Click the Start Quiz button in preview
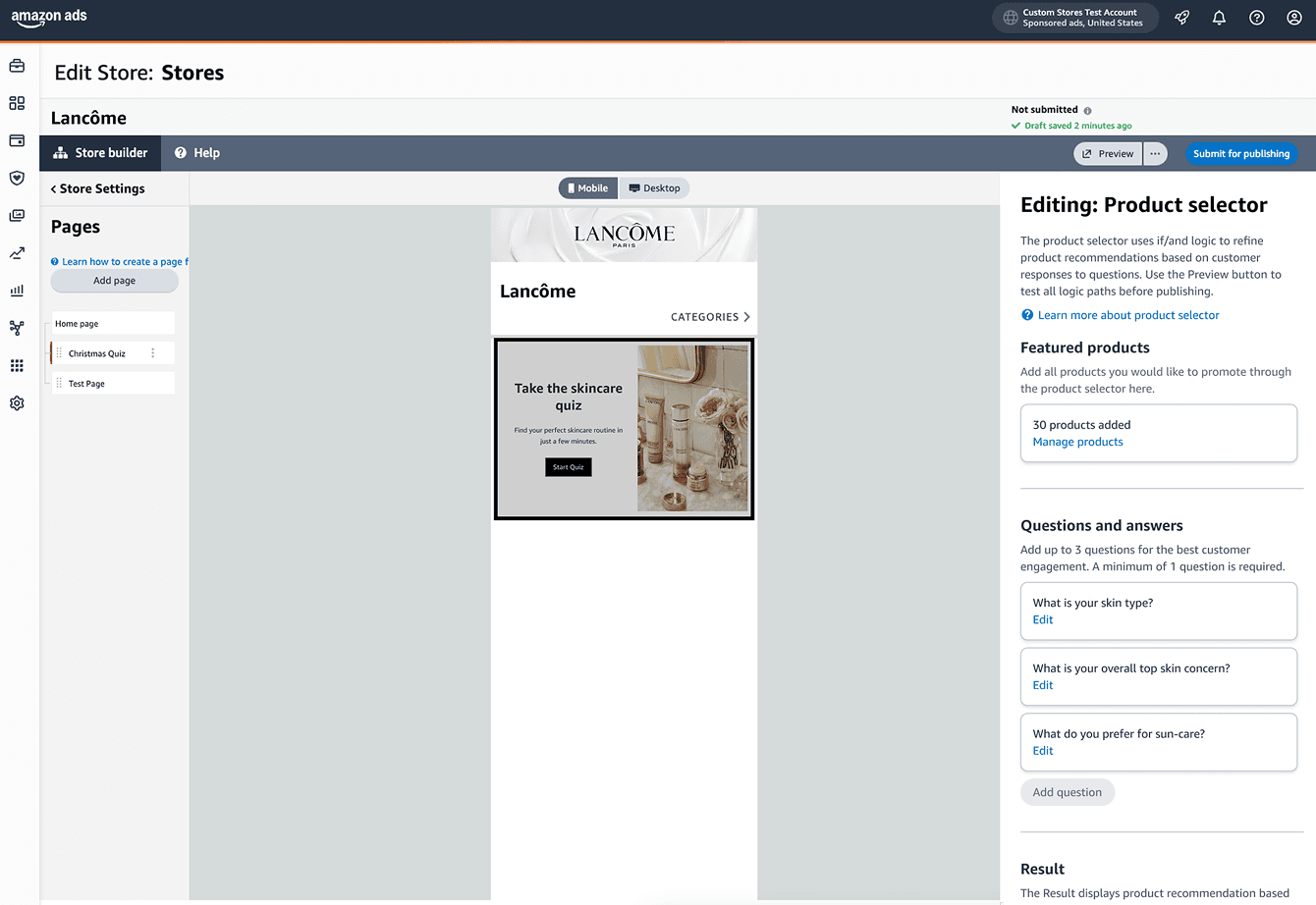Screen dimensions: 1316x905 pyautogui.click(x=569, y=467)
